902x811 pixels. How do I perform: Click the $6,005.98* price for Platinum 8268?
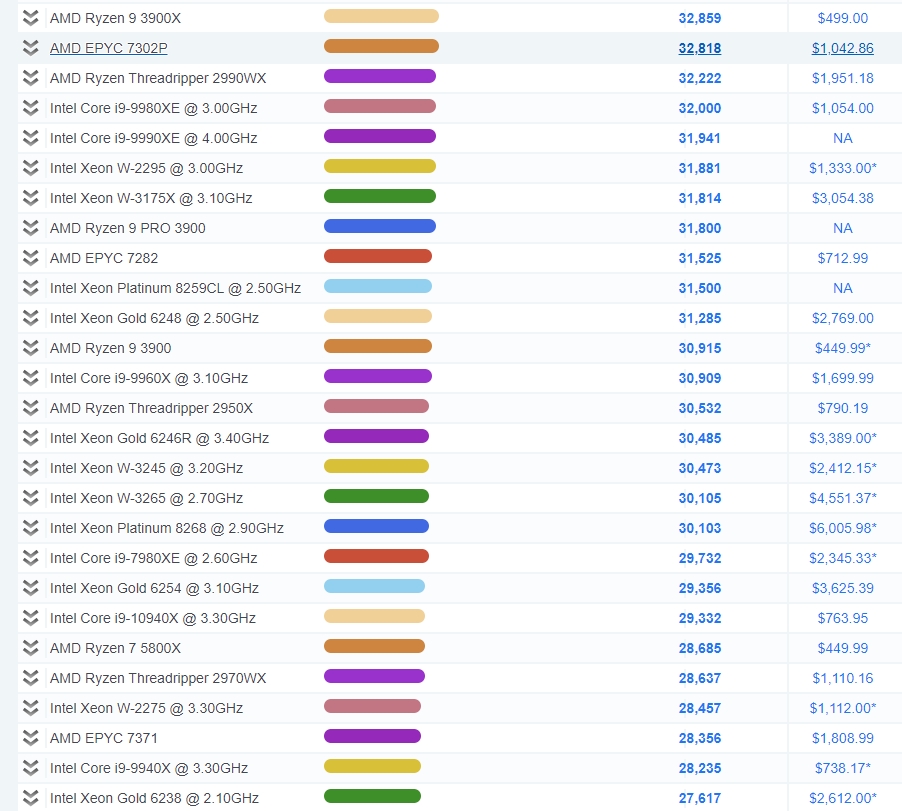click(843, 528)
